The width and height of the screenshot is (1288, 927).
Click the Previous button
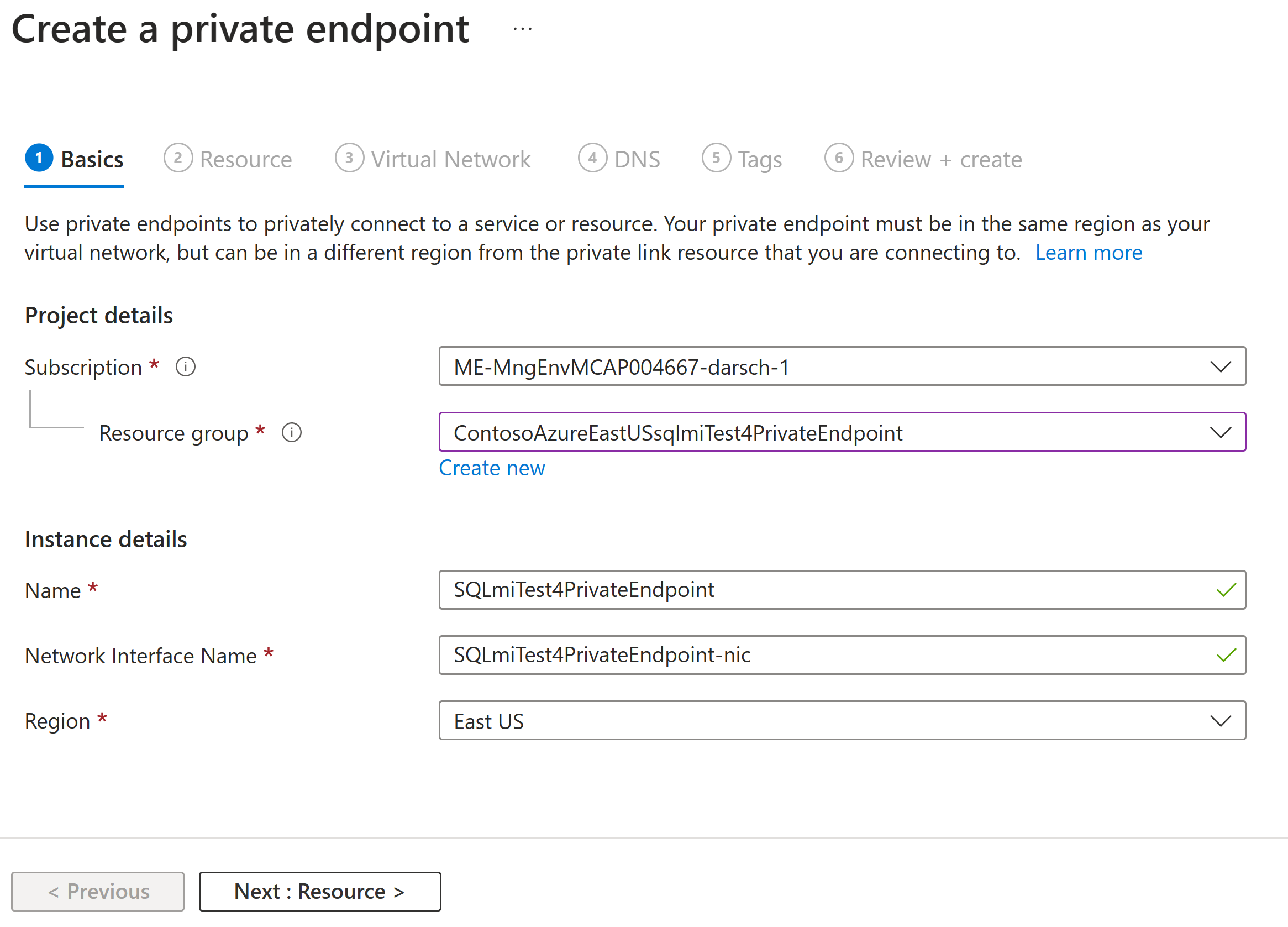(98, 891)
